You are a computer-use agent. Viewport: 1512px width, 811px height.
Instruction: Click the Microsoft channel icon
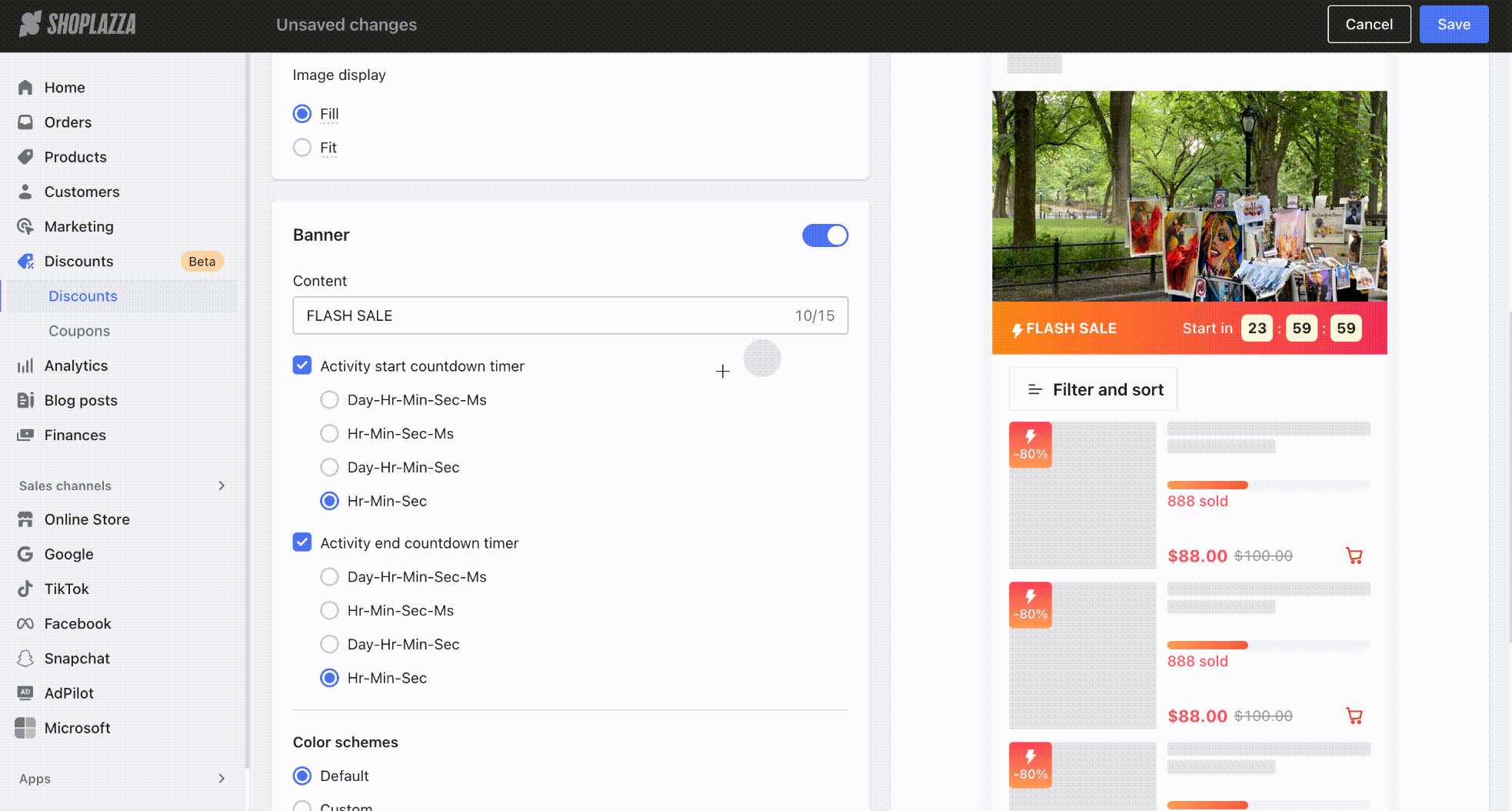click(25, 728)
